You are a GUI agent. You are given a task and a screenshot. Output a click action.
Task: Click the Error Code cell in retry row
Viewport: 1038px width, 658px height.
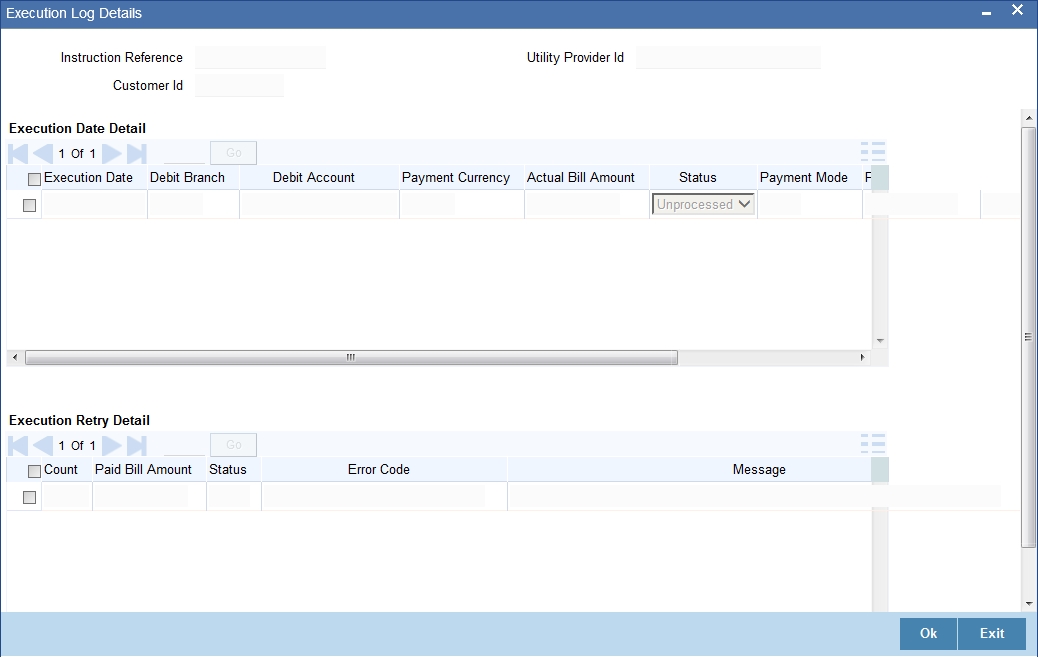pos(374,496)
